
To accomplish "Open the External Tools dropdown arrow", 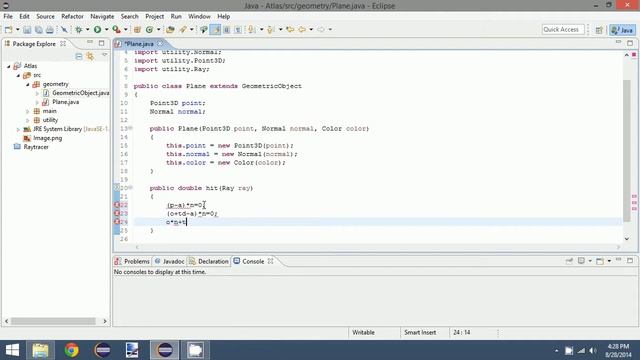I will 126,30.
